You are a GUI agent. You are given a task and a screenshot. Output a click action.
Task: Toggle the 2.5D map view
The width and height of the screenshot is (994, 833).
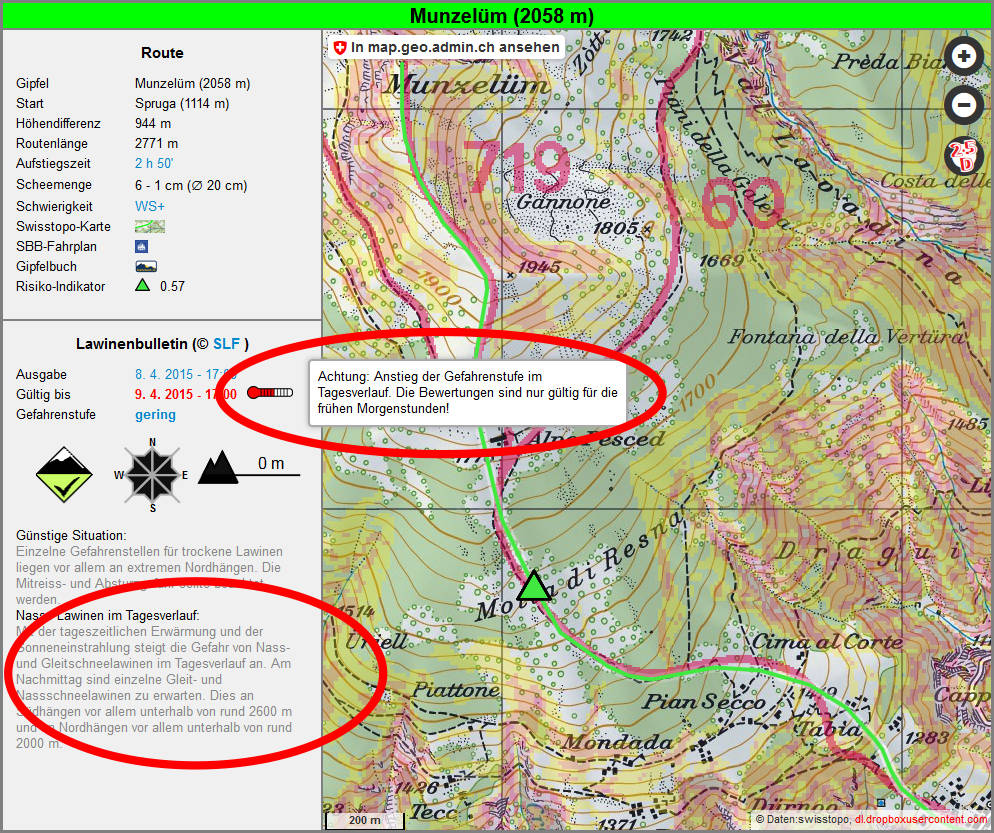pyautogui.click(x=963, y=156)
